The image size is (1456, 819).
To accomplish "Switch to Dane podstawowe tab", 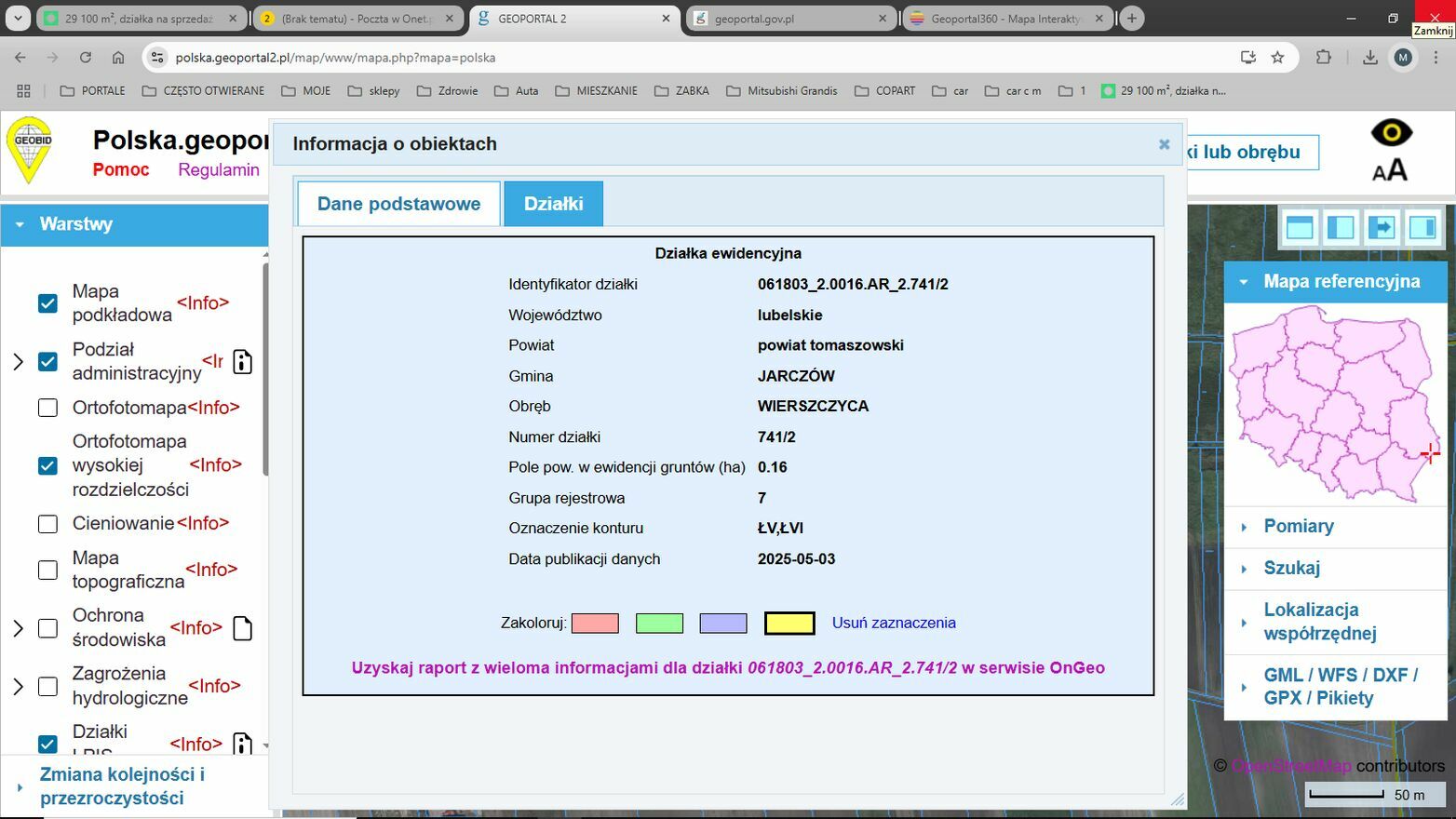I will pyautogui.click(x=398, y=204).
